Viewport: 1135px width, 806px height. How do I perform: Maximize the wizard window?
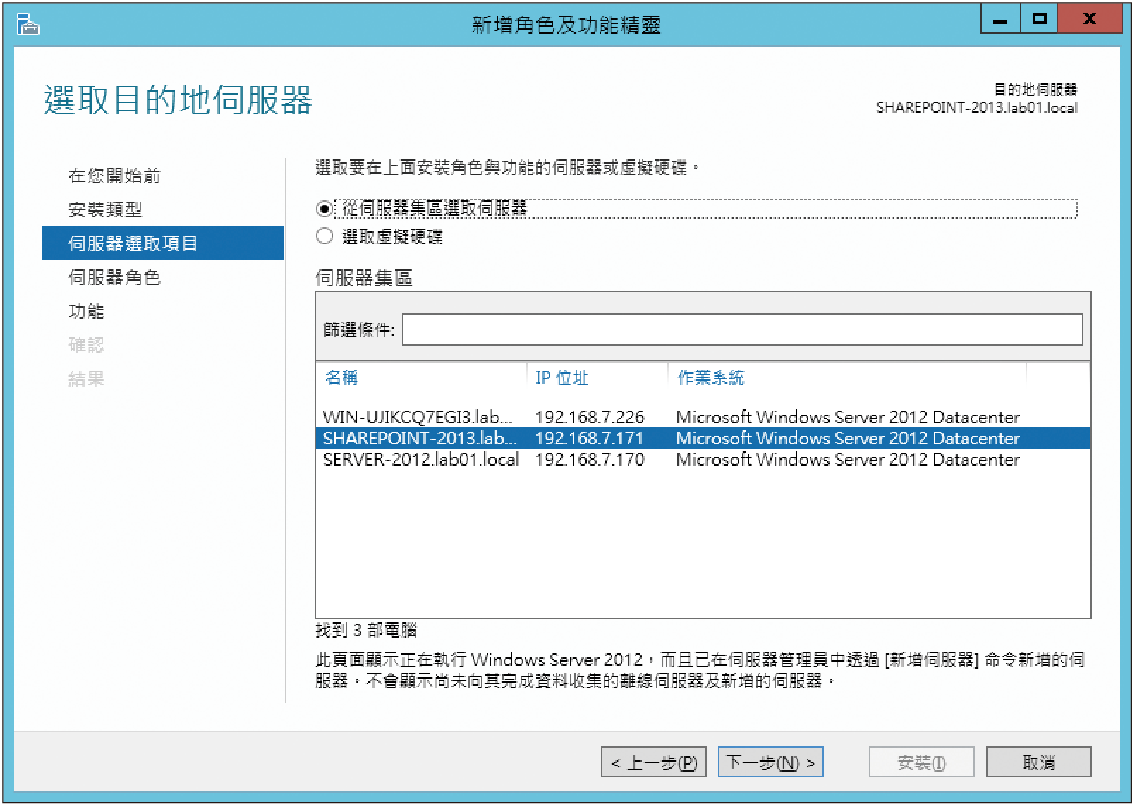(x=1039, y=20)
